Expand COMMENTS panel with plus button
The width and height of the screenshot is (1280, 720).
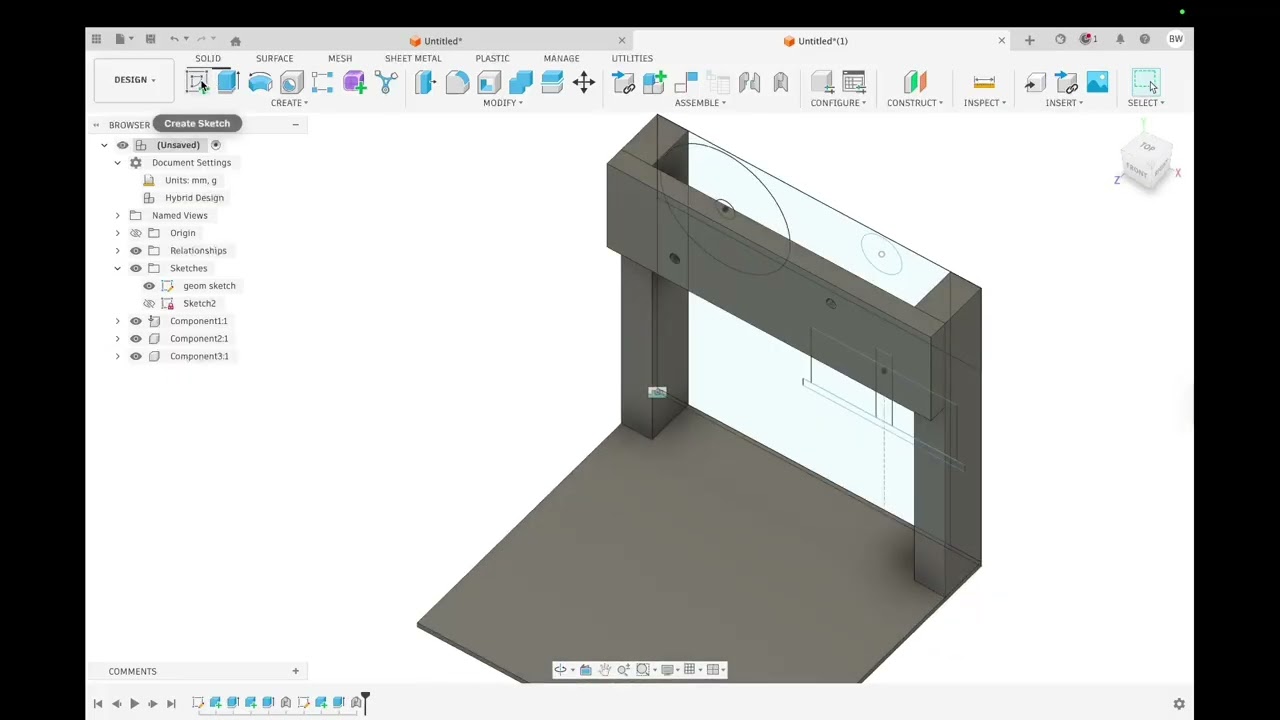(x=295, y=671)
